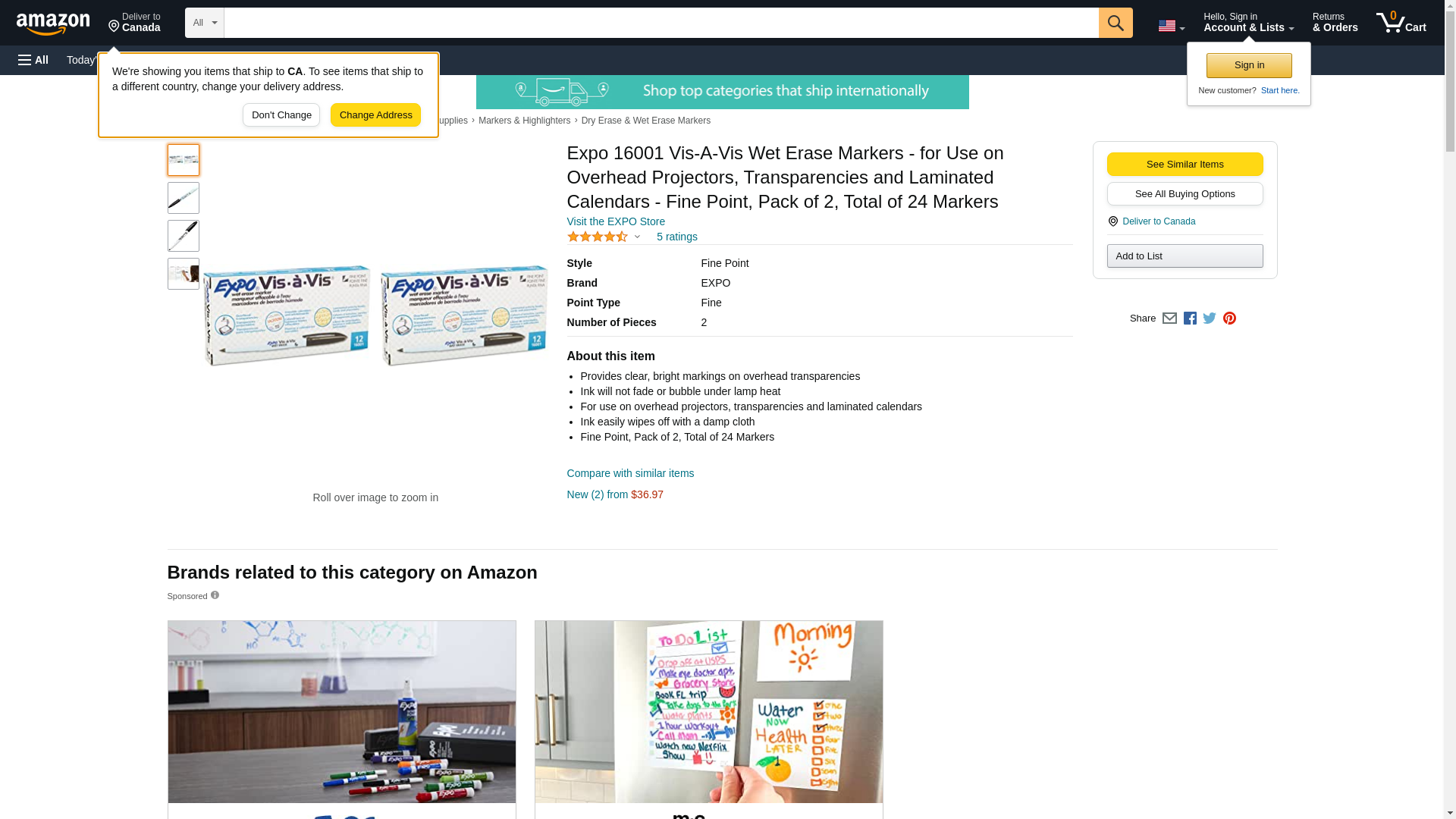The width and height of the screenshot is (1456, 819).
Task: Click the Sponsored info icon
Action: [x=215, y=595]
